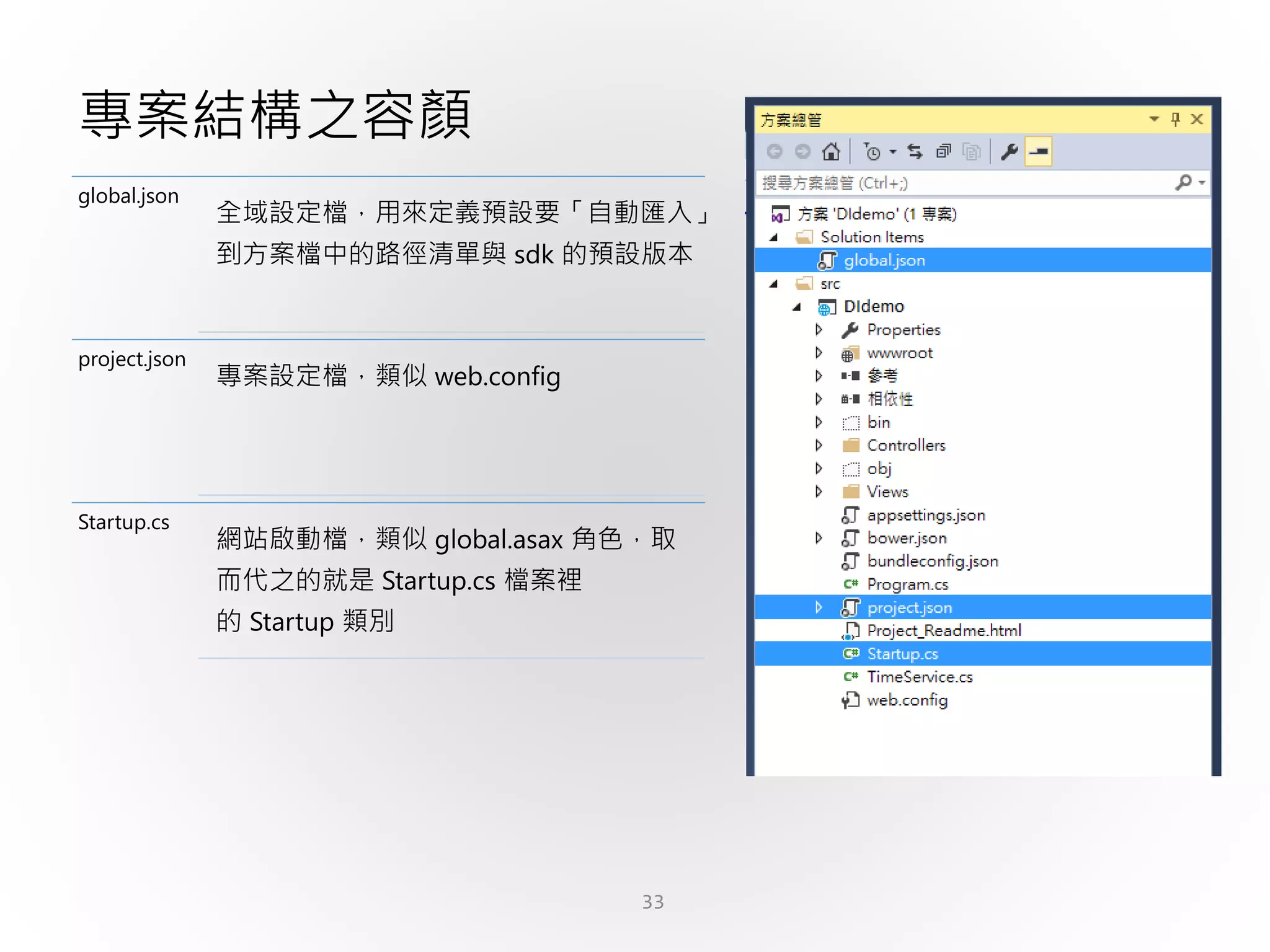Toggle the highlighted Preview Selected Items button
This screenshot has width=1270, height=952.
point(1038,151)
